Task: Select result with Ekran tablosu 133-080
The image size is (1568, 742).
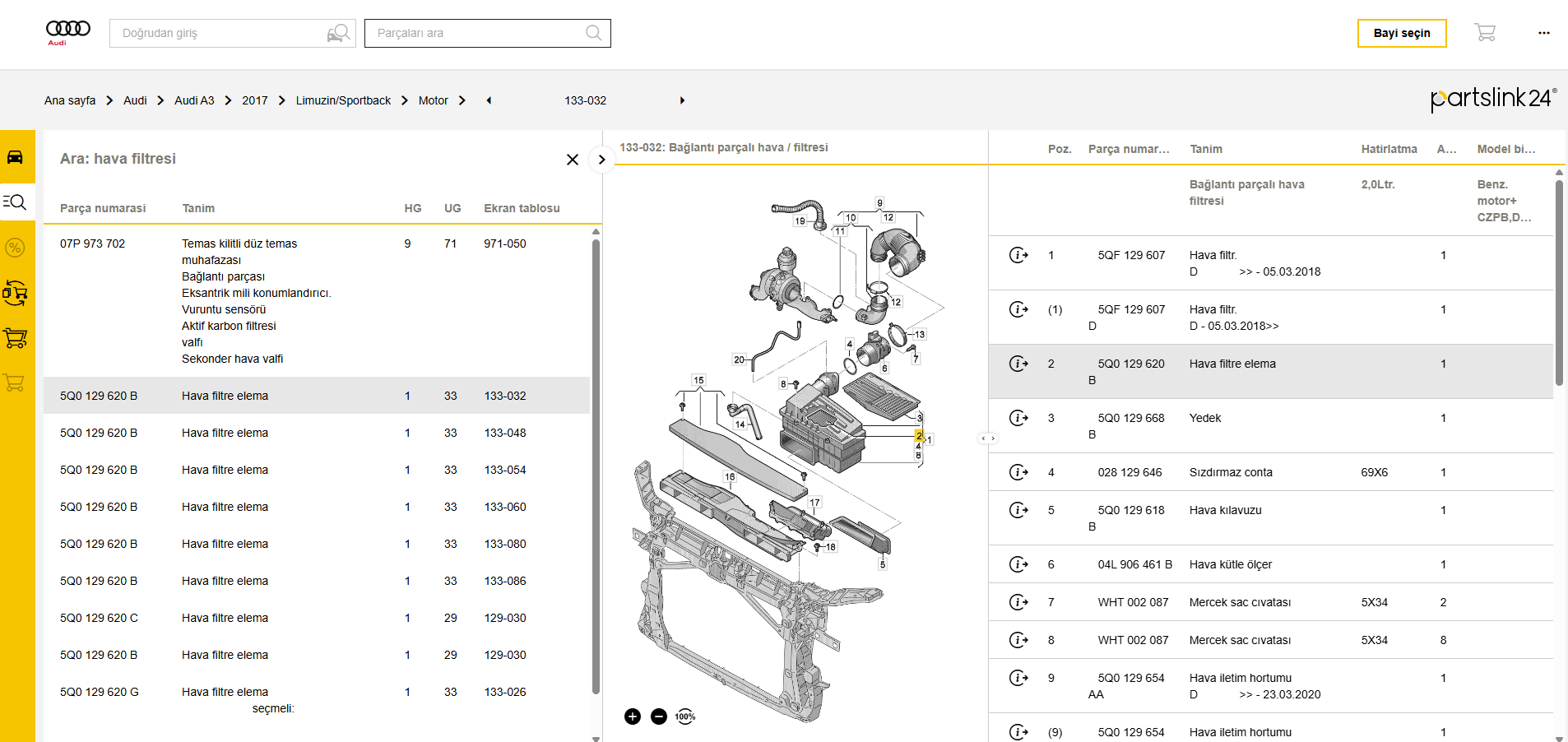Action: 317,544
